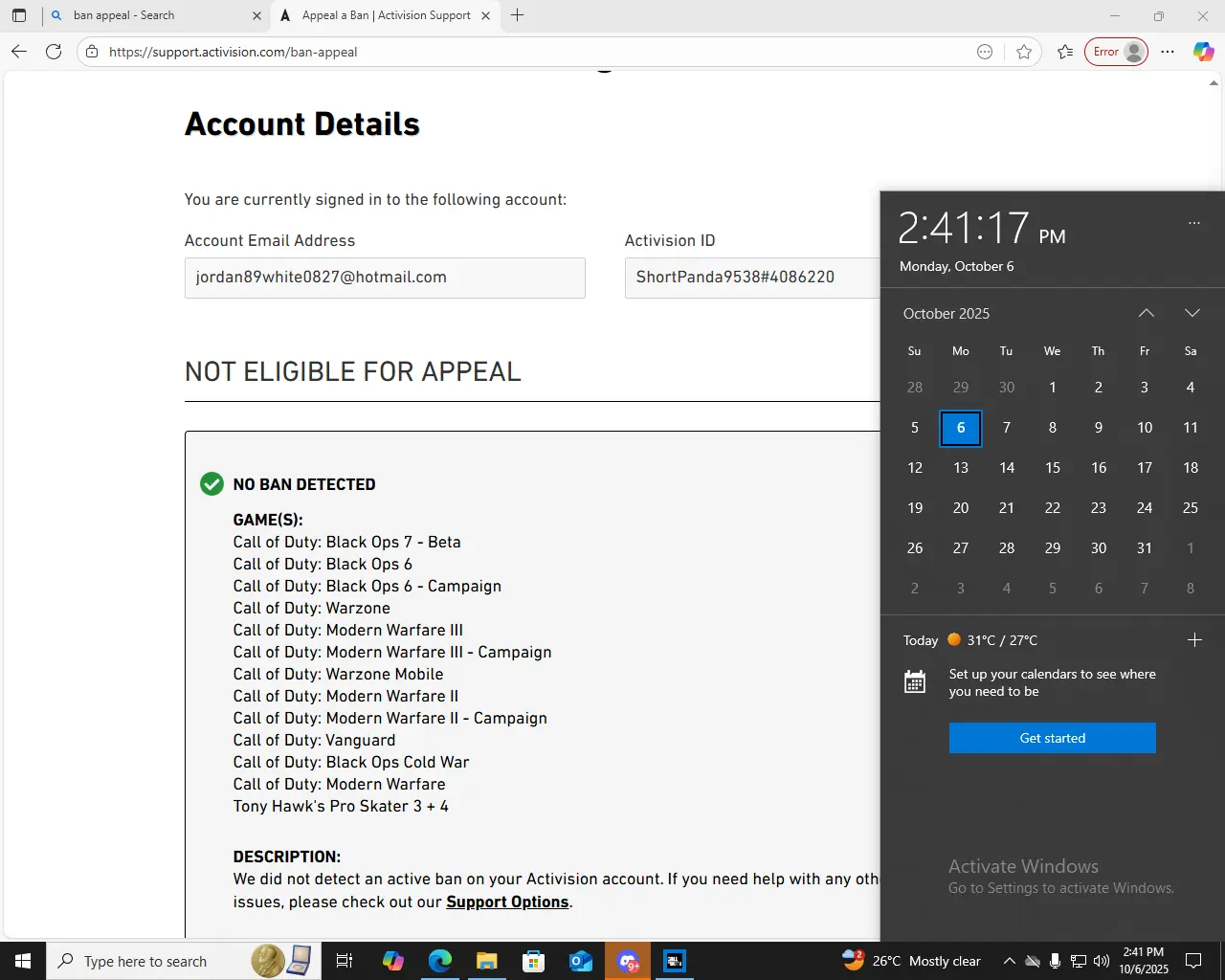Image resolution: width=1225 pixels, height=980 pixels.
Task: Select October 15 in the calendar
Action: pyautogui.click(x=1053, y=468)
